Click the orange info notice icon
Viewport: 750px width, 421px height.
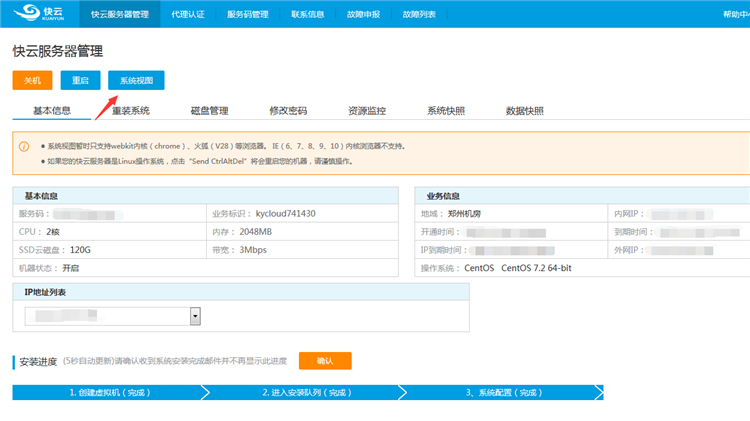(24, 146)
